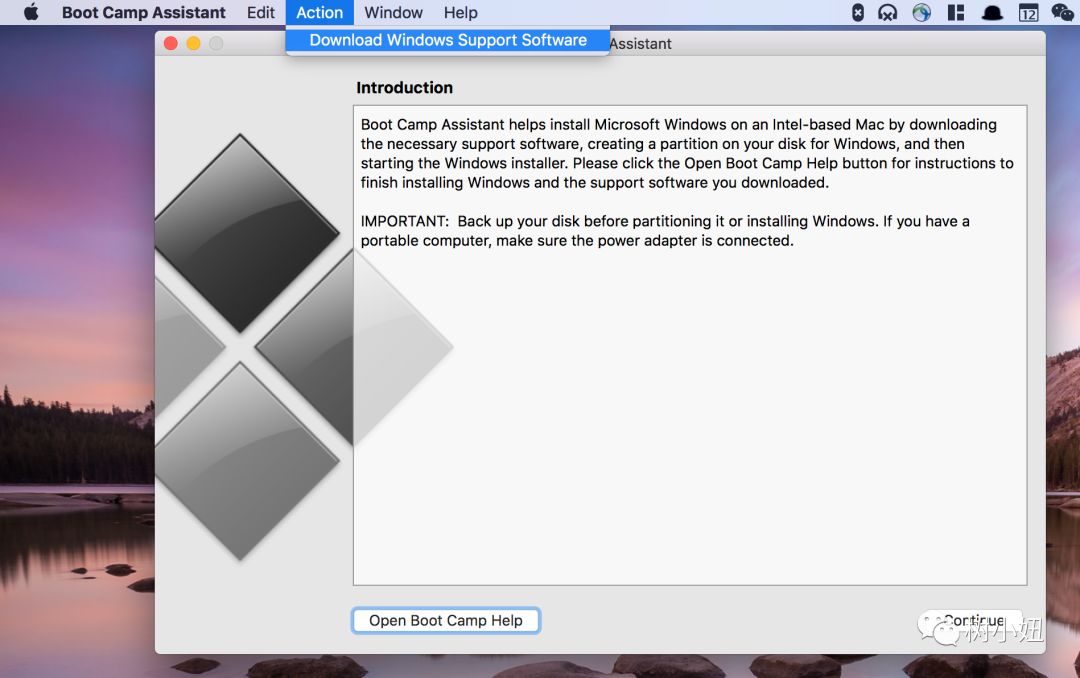The width and height of the screenshot is (1080, 678).
Task: Click the window layout grid icon in menu bar
Action: pyautogui.click(x=956, y=12)
